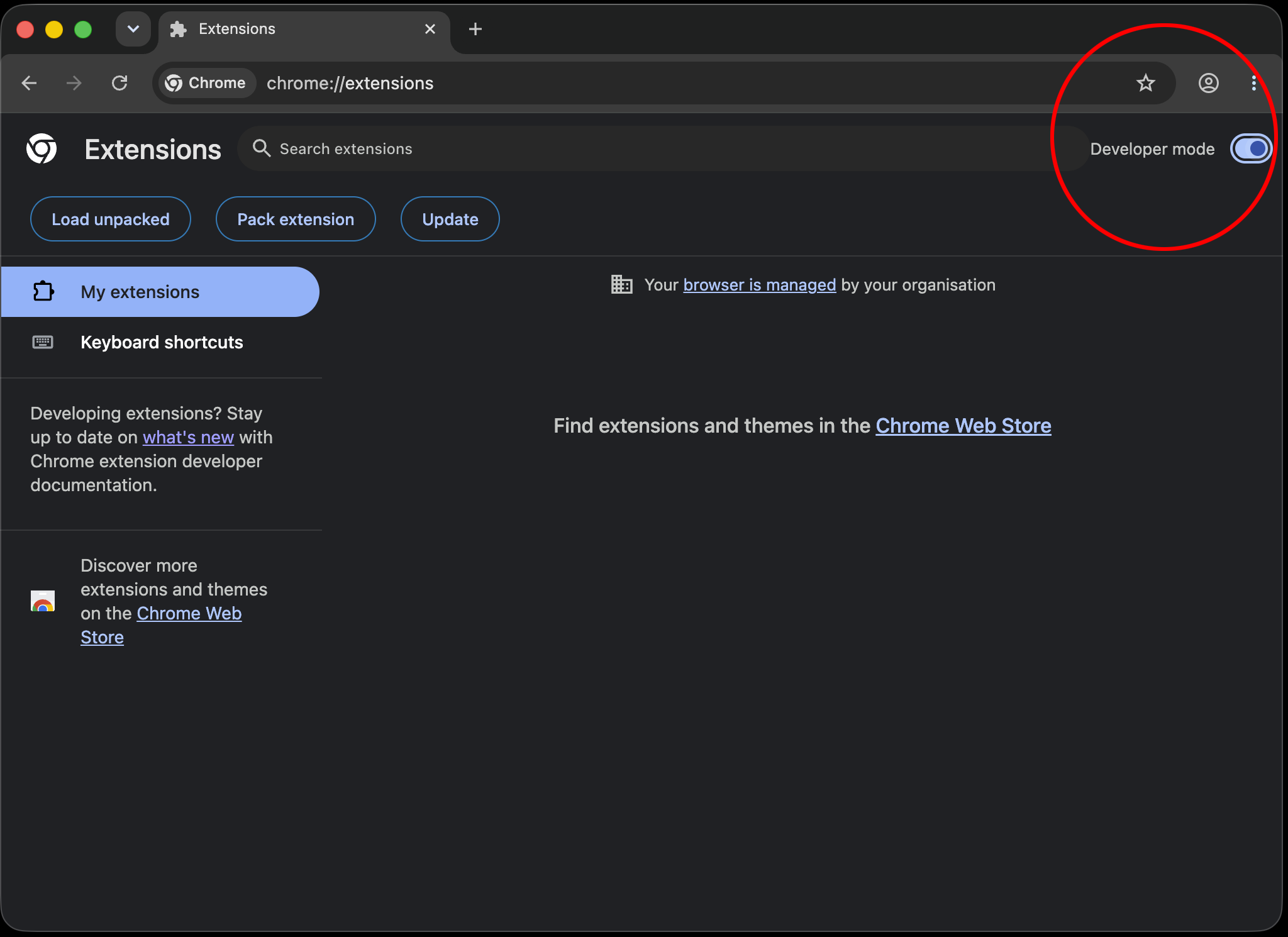1288x937 pixels.
Task: Click the managed organisation building icon
Action: (x=621, y=285)
